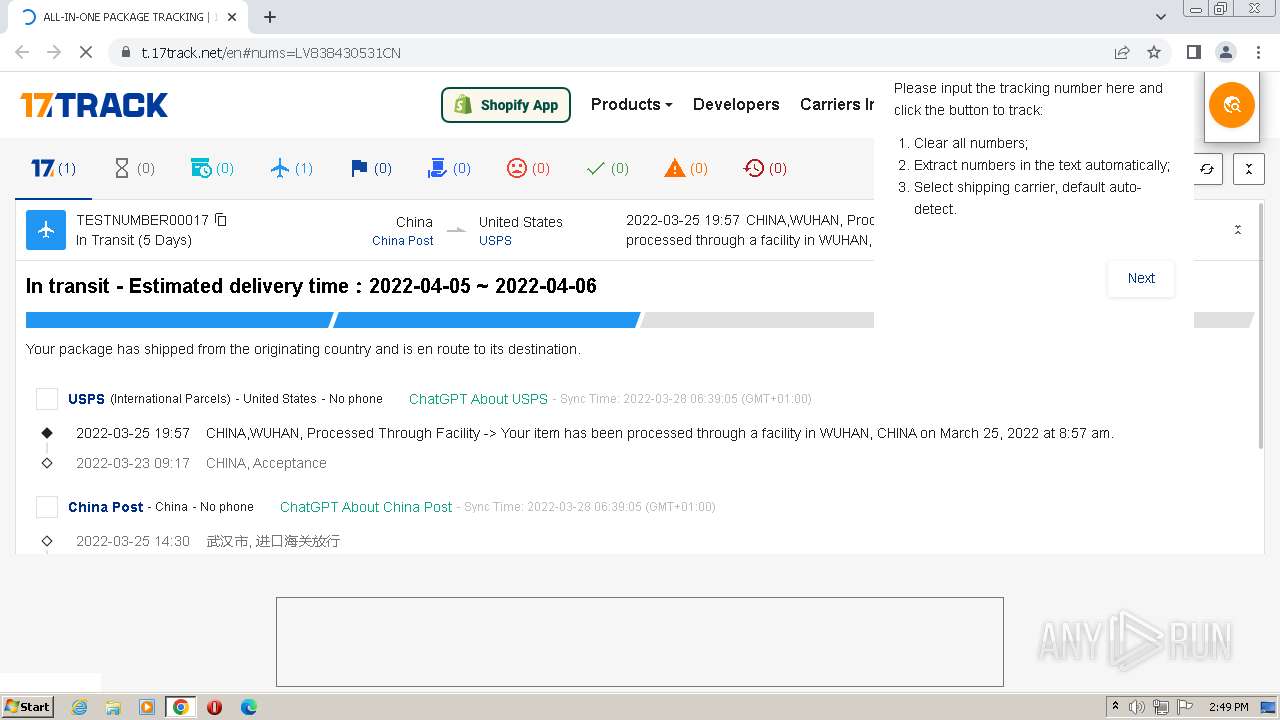The image size is (1280, 720).
Task: Open the China Post carrier link
Action: [403, 240]
